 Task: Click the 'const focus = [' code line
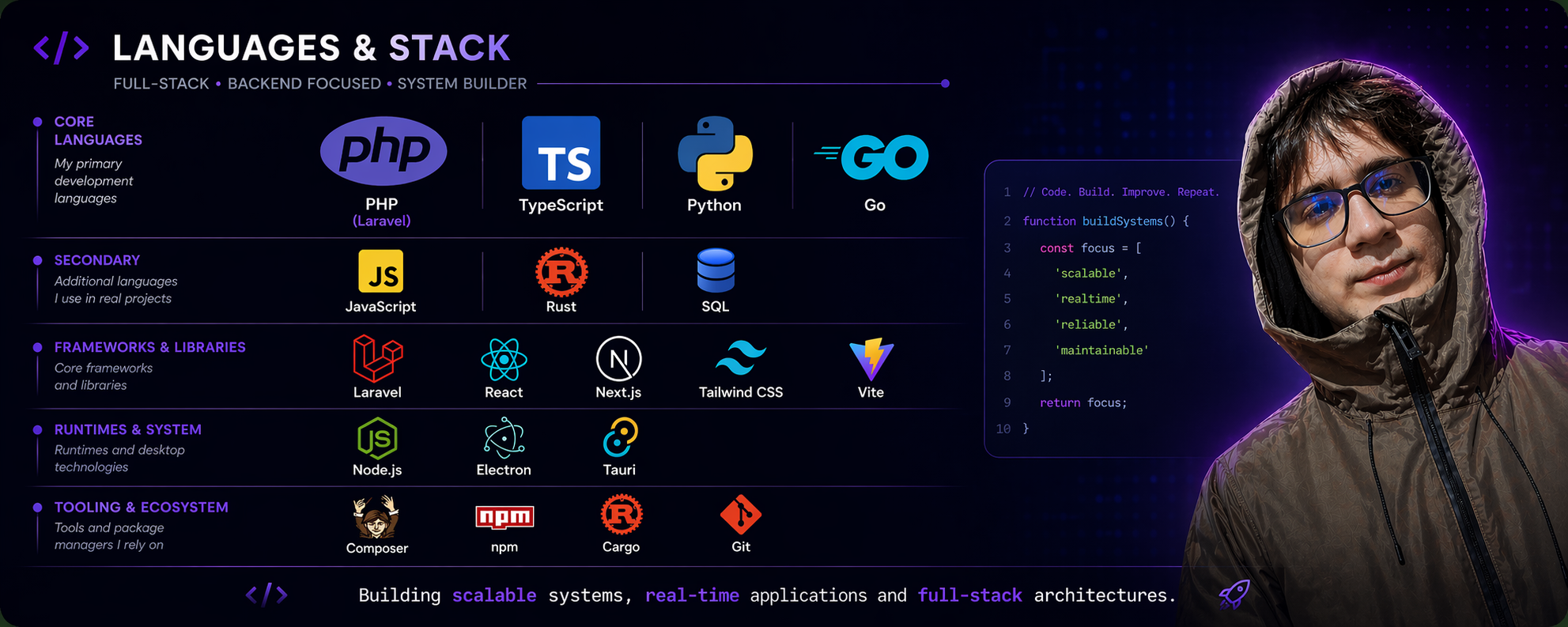click(1090, 248)
